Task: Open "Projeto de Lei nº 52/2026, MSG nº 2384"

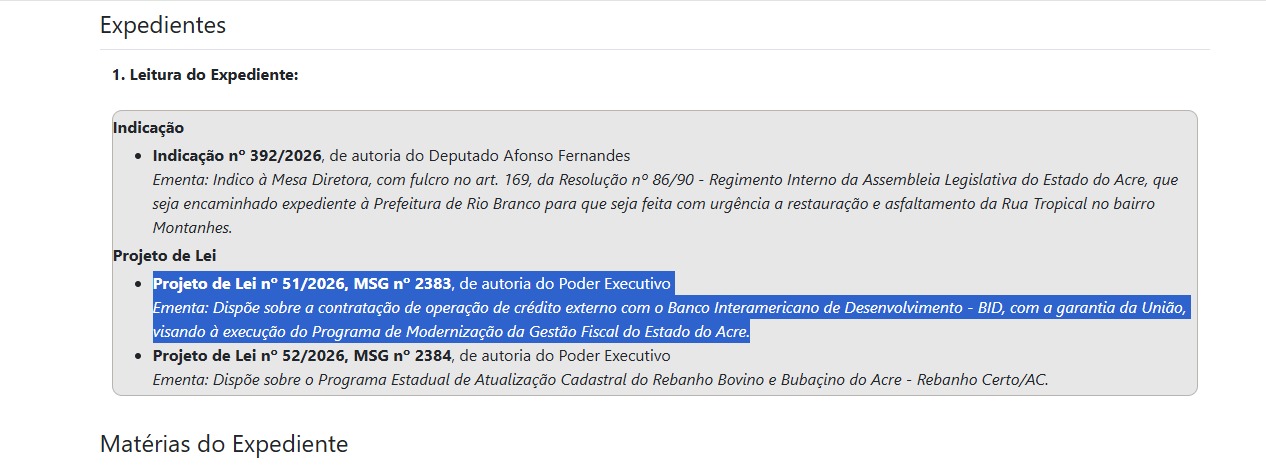Action: point(302,356)
